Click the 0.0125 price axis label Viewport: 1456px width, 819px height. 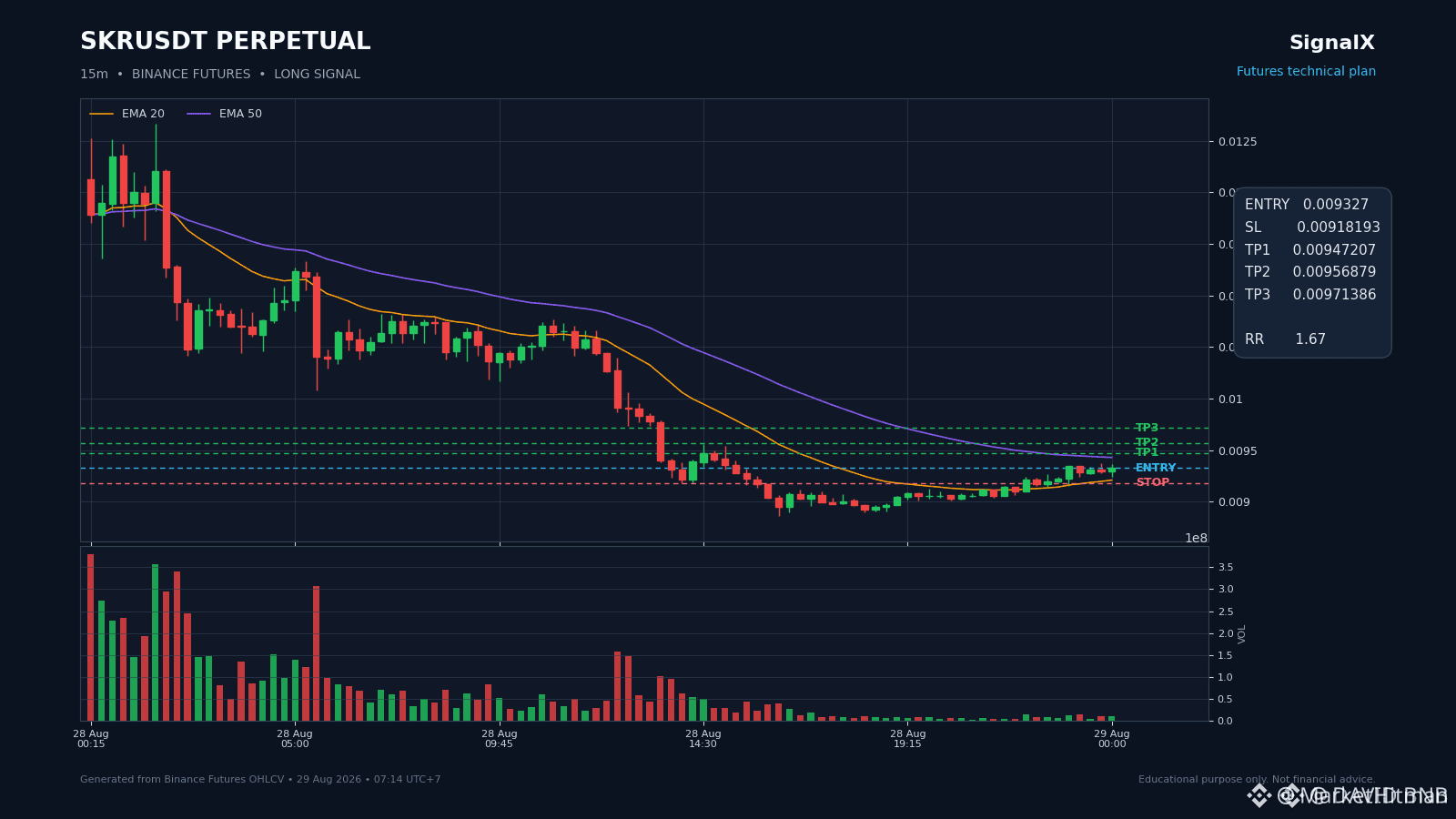(x=1238, y=142)
